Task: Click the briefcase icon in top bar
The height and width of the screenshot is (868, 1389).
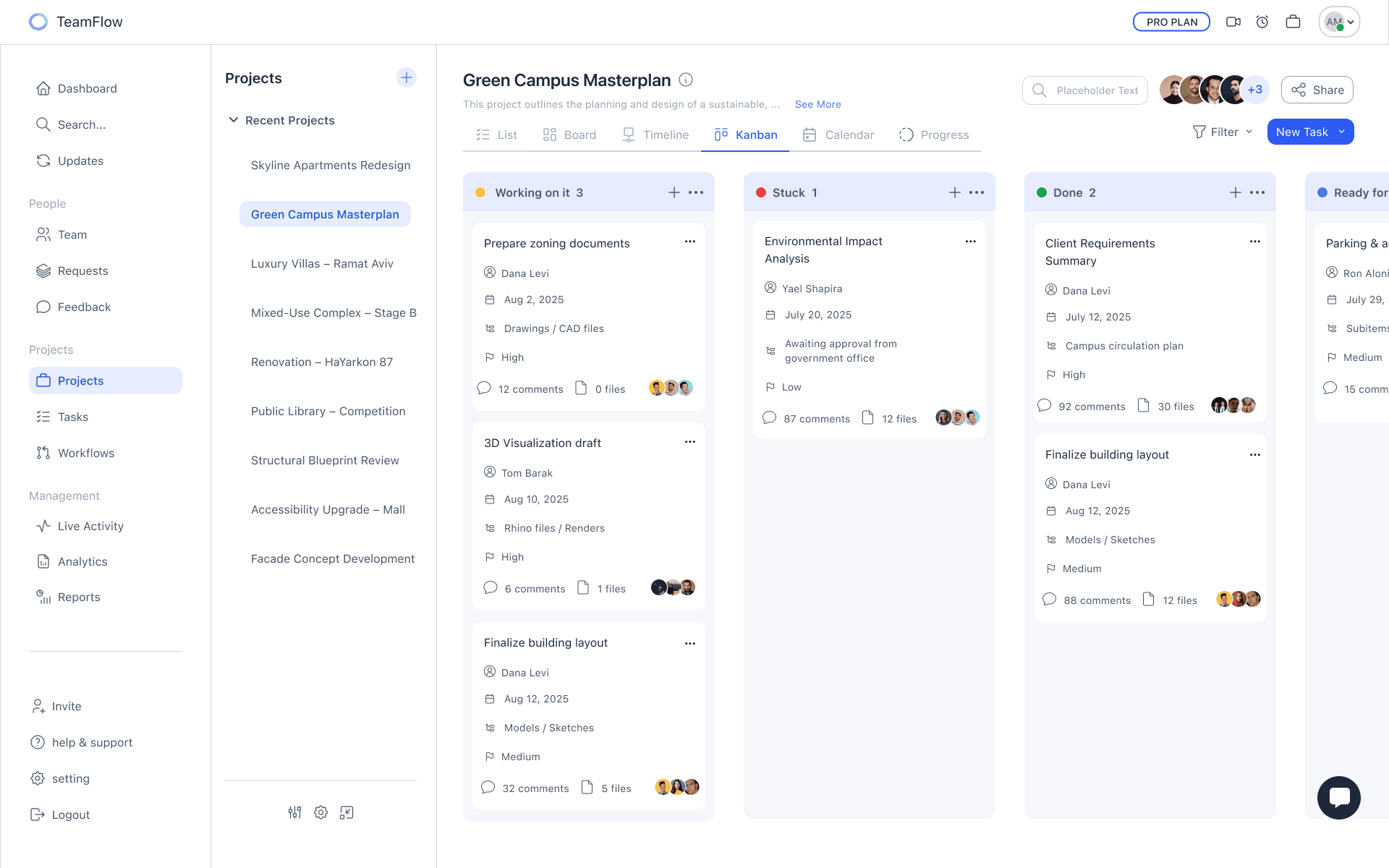Action: coord(1293,22)
